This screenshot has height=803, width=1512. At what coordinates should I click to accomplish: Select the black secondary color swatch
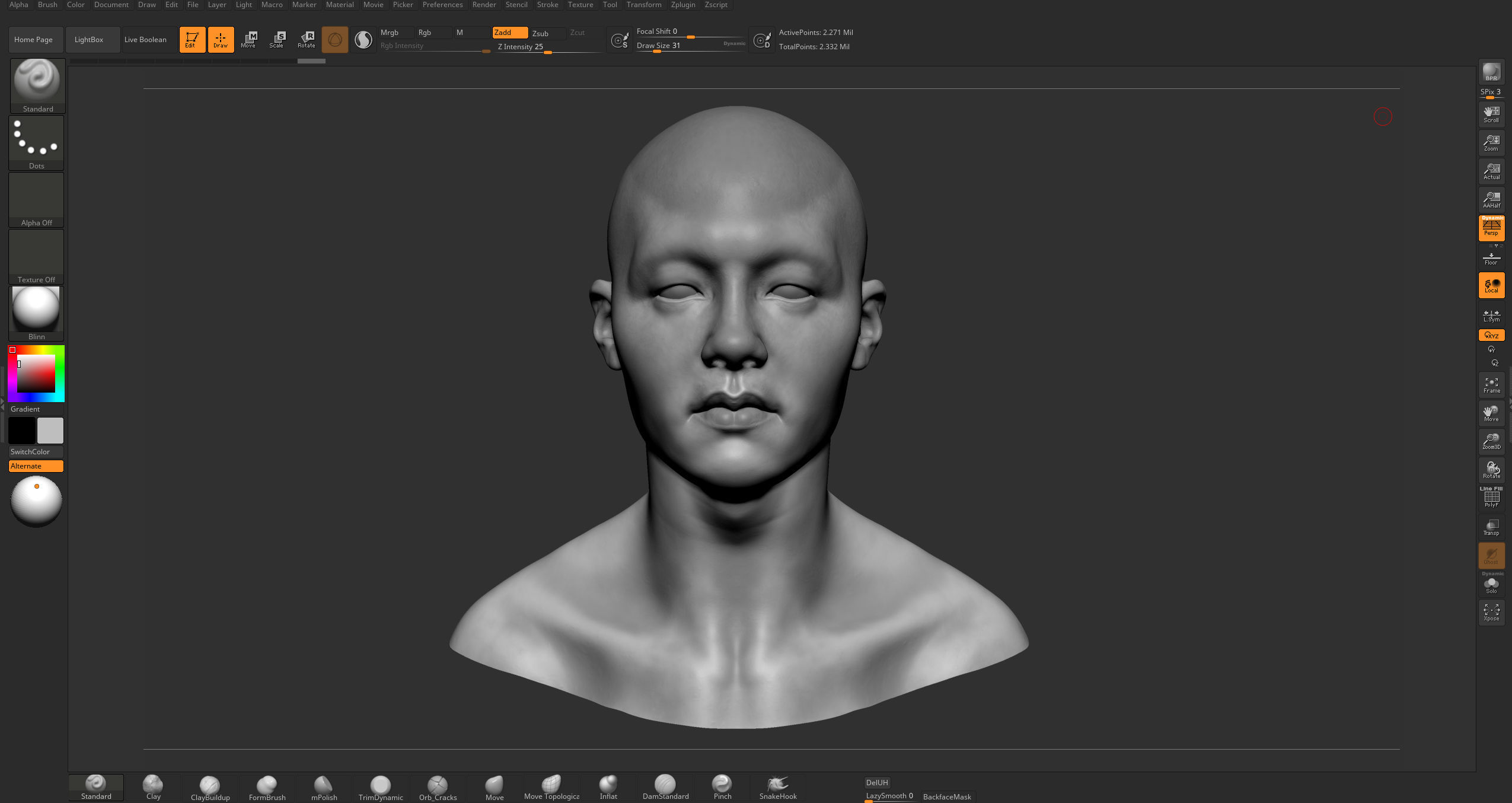point(21,431)
